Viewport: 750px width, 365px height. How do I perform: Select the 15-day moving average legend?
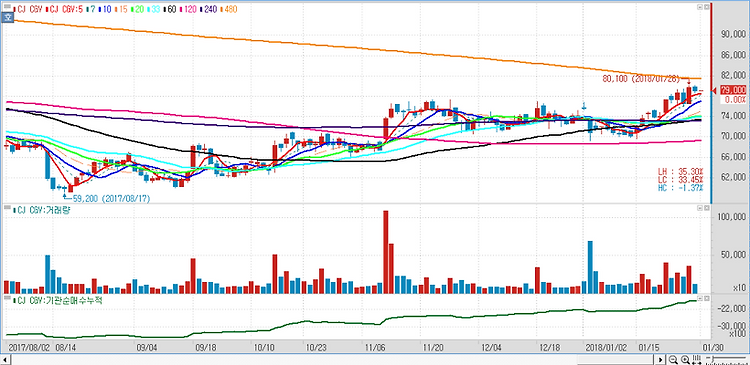pyautogui.click(x=121, y=9)
